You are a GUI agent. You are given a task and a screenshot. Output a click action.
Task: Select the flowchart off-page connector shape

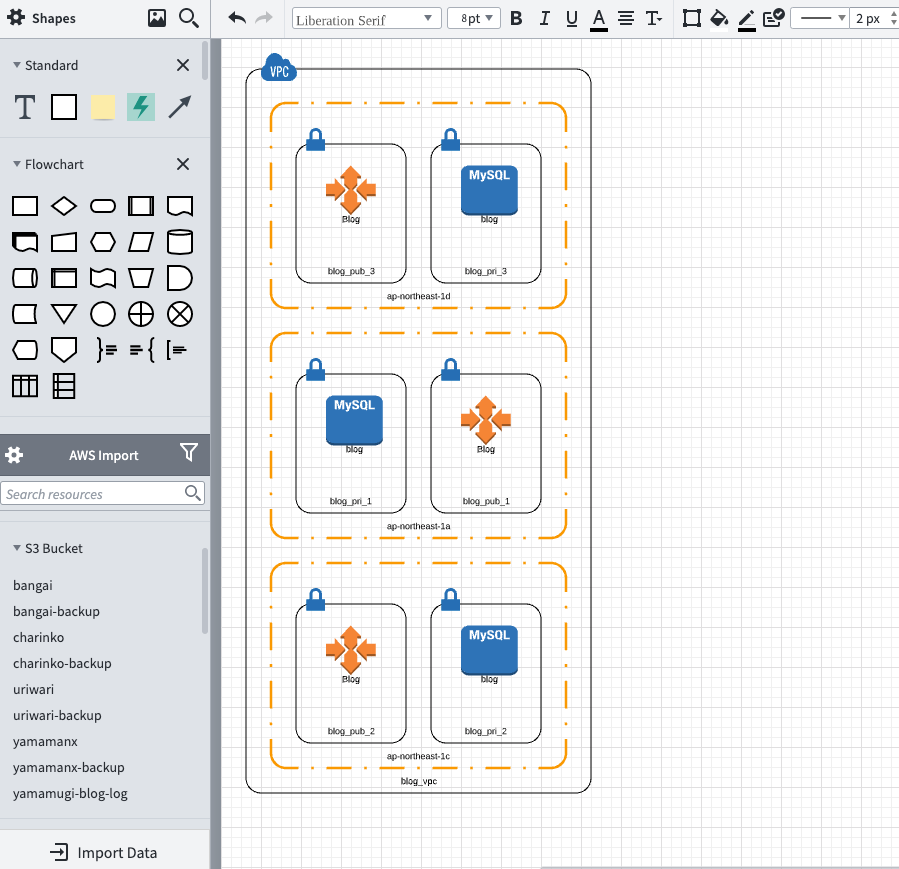click(64, 350)
